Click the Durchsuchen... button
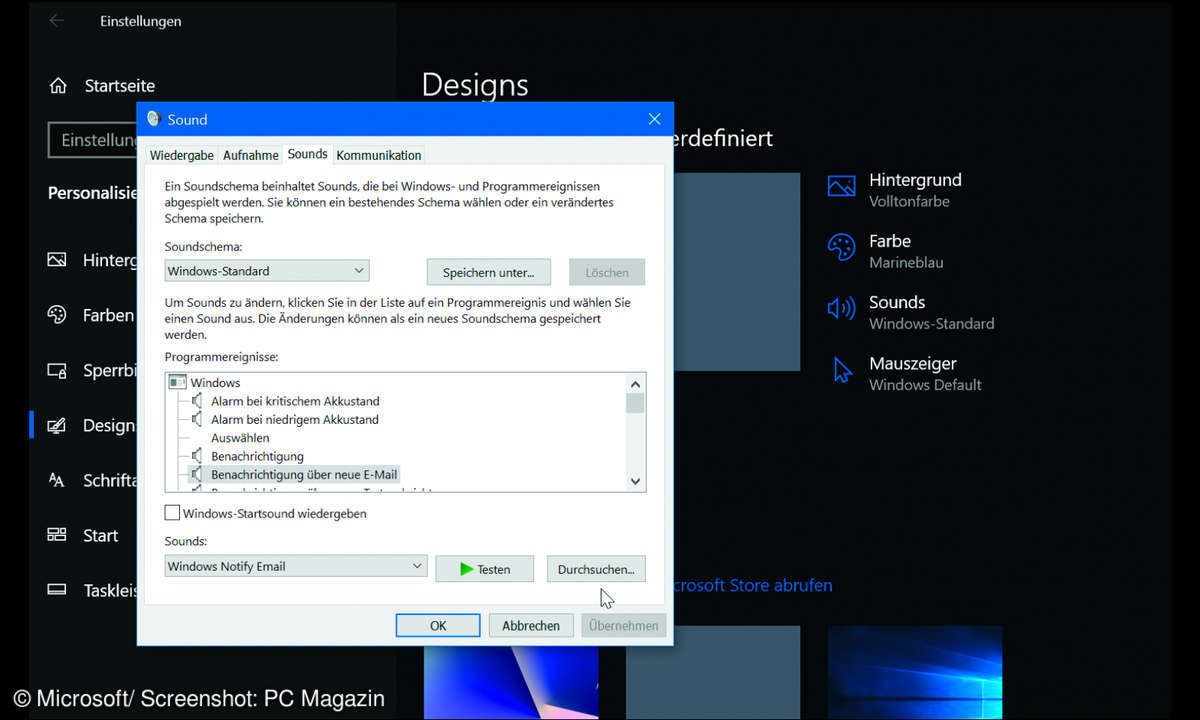The width and height of the screenshot is (1200, 720). (596, 569)
